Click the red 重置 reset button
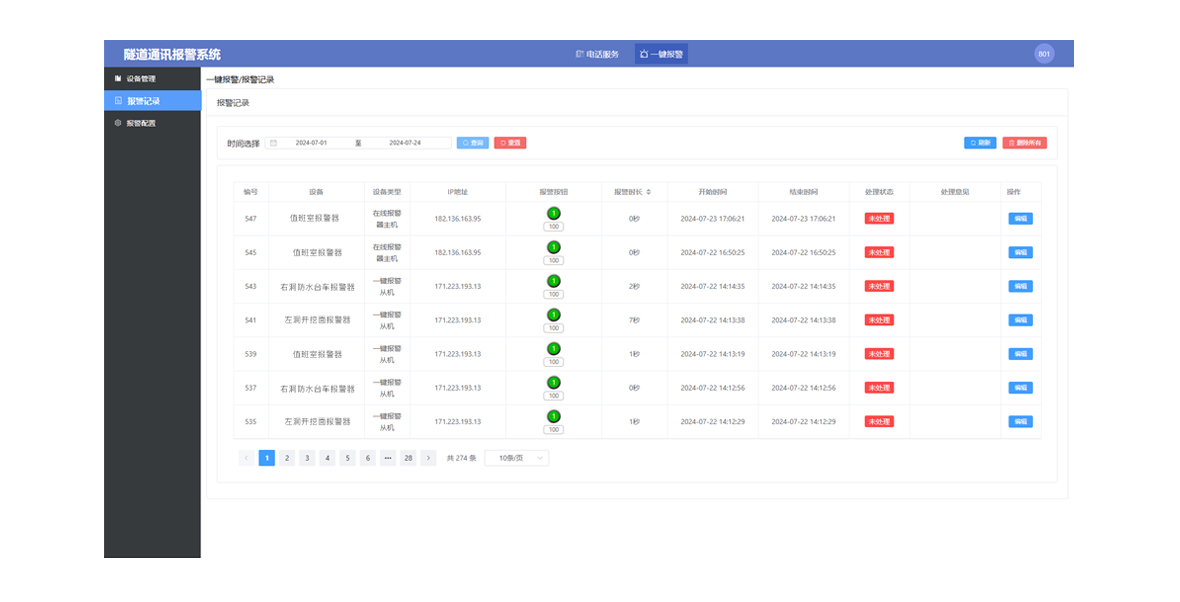Image resolution: width=1180 pixels, height=602 pixels. (510, 143)
